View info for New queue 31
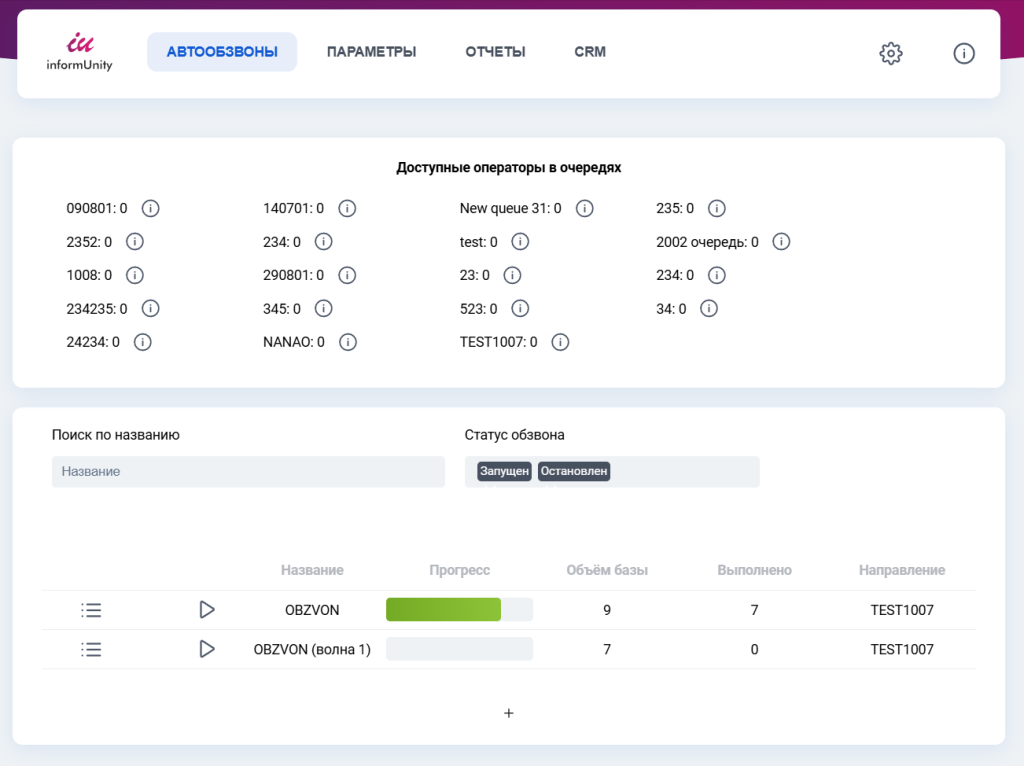Viewport: 1024px width, 766px height. coord(585,208)
